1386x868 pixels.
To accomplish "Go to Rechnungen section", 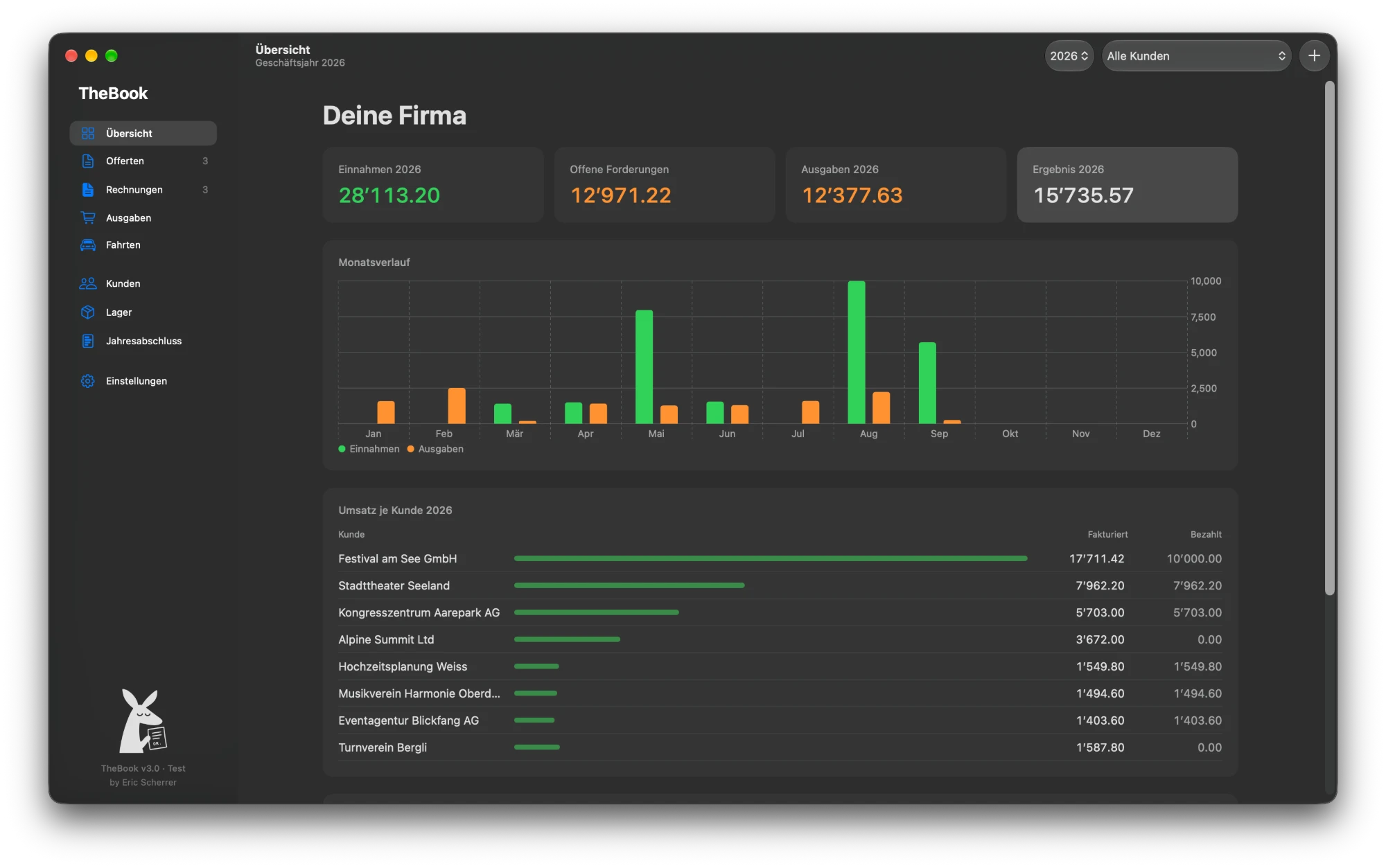I will 143,189.
